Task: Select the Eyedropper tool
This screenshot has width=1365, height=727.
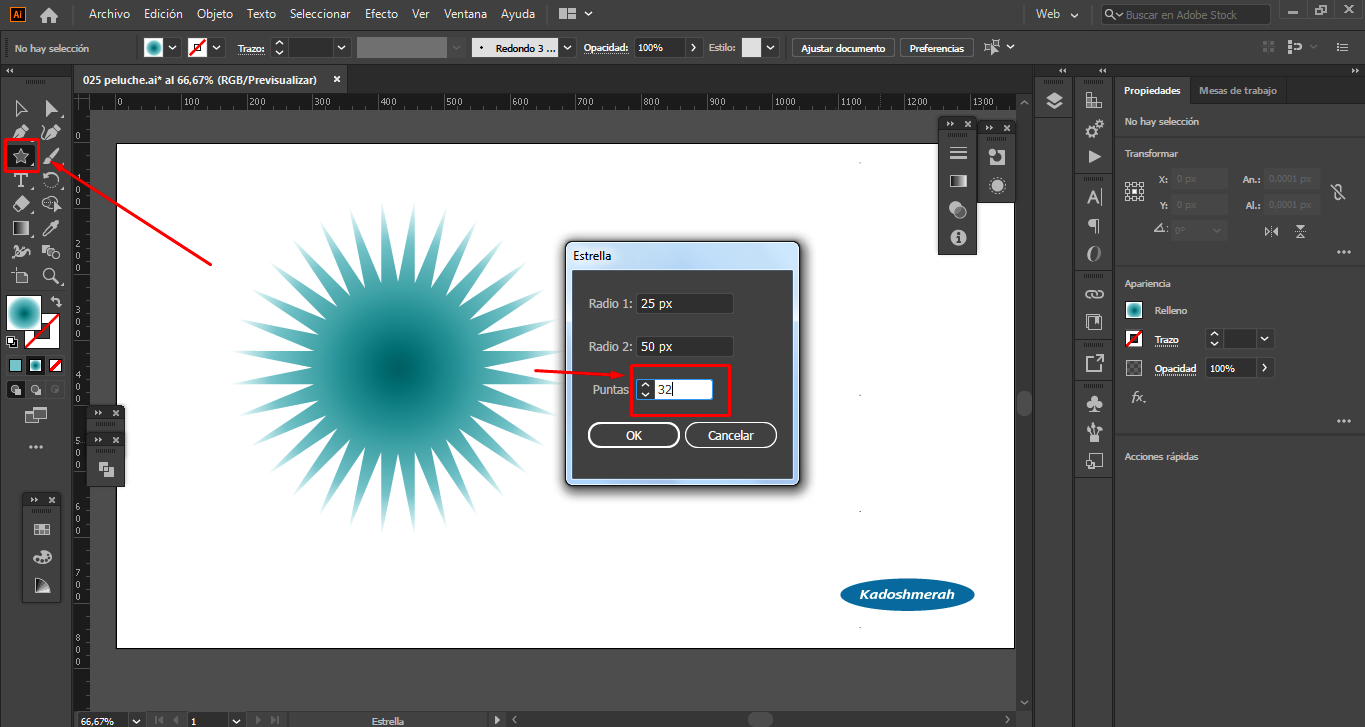Action: tap(51, 228)
